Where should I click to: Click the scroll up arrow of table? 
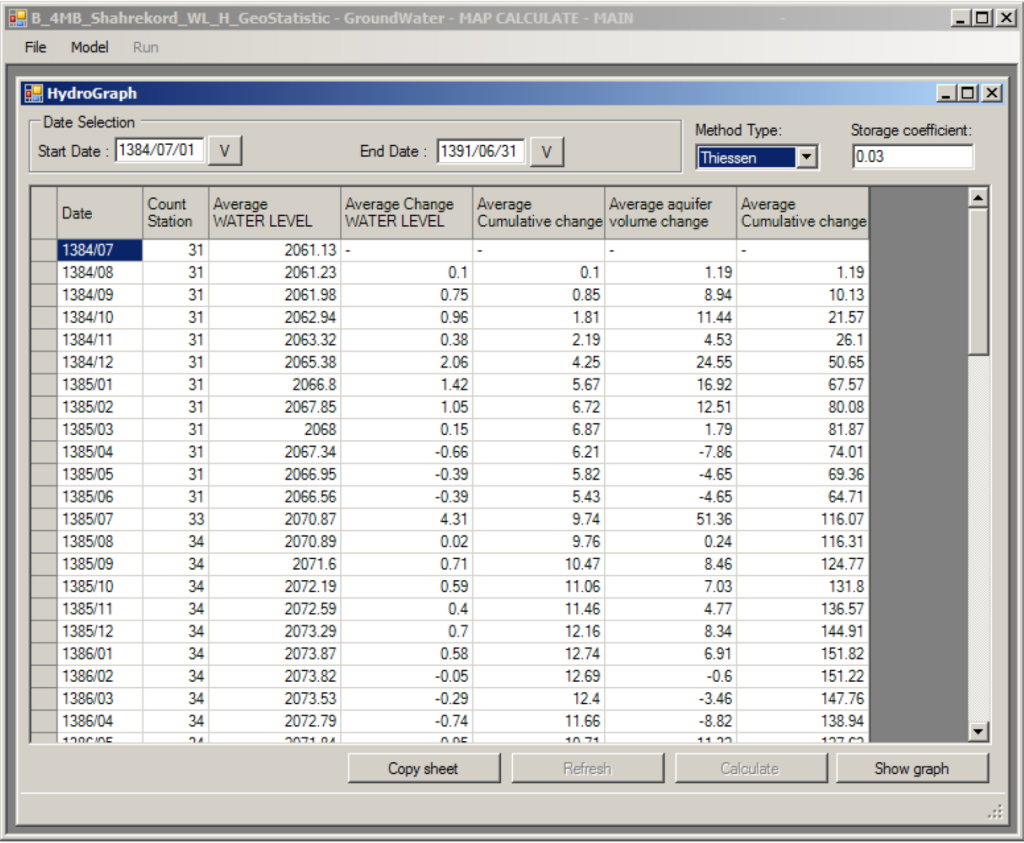979,198
